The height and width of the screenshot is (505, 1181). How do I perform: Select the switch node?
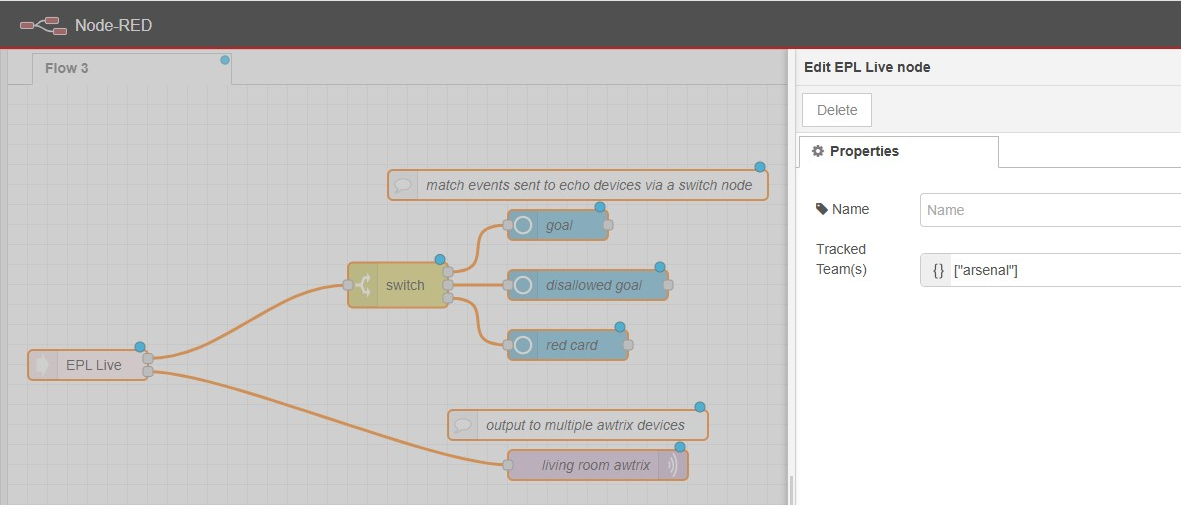click(398, 285)
